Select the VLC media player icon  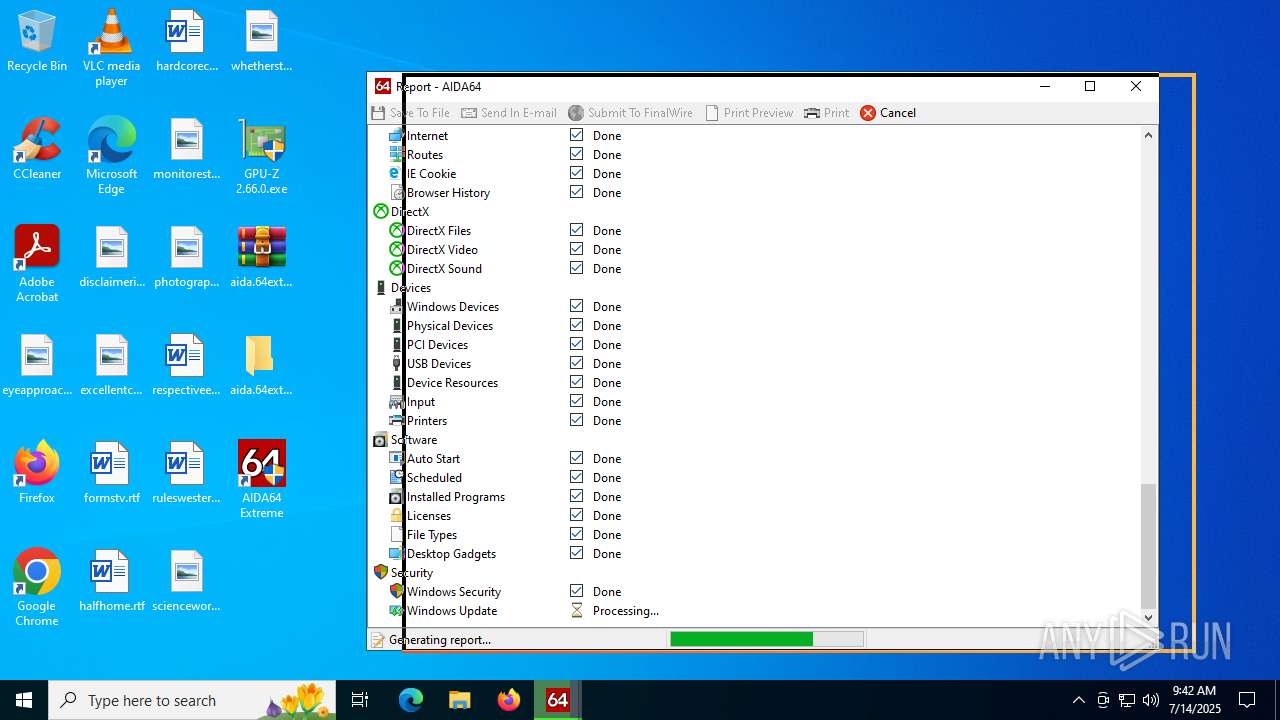(112, 48)
